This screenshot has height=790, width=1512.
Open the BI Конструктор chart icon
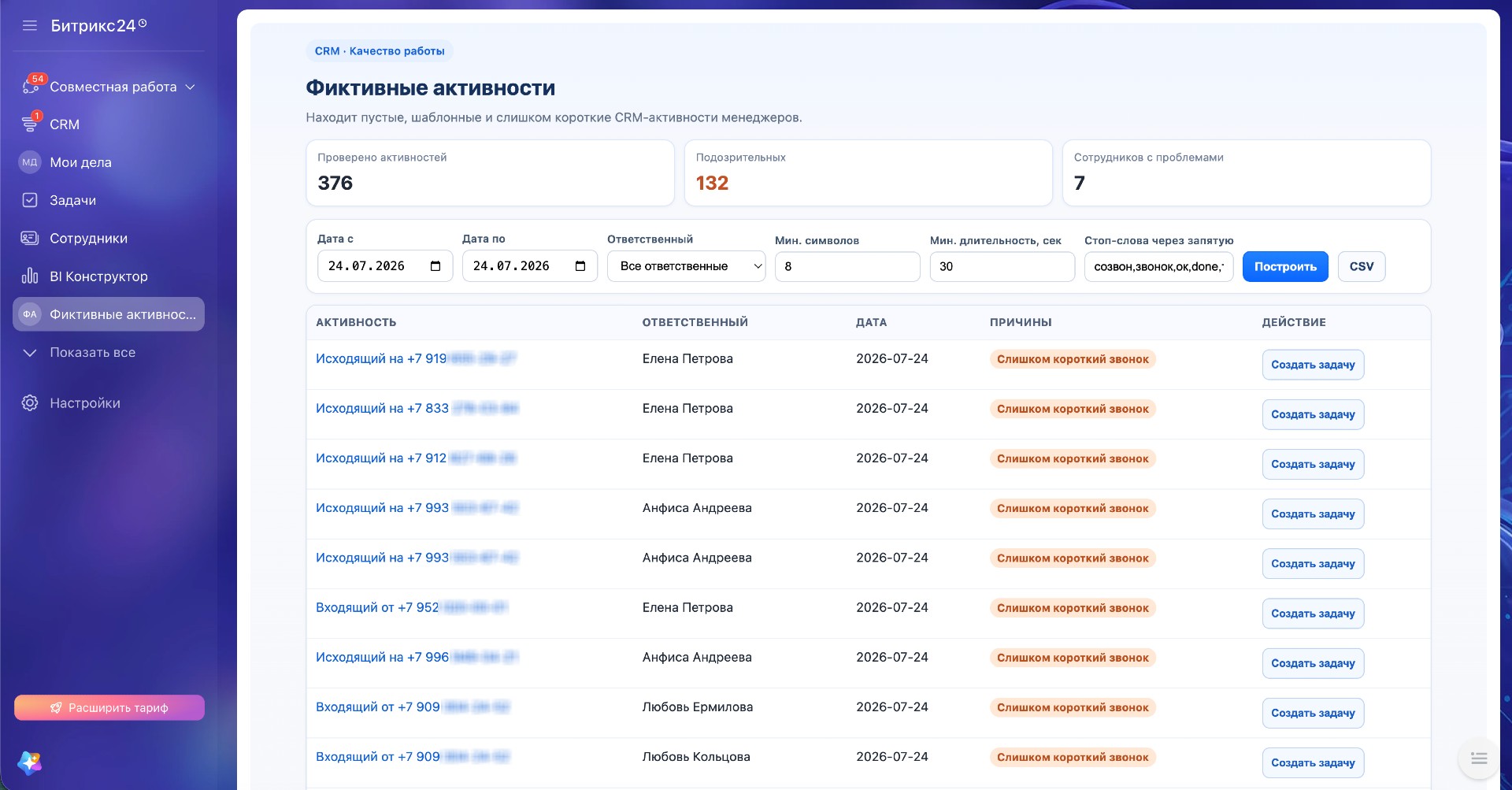[30, 276]
